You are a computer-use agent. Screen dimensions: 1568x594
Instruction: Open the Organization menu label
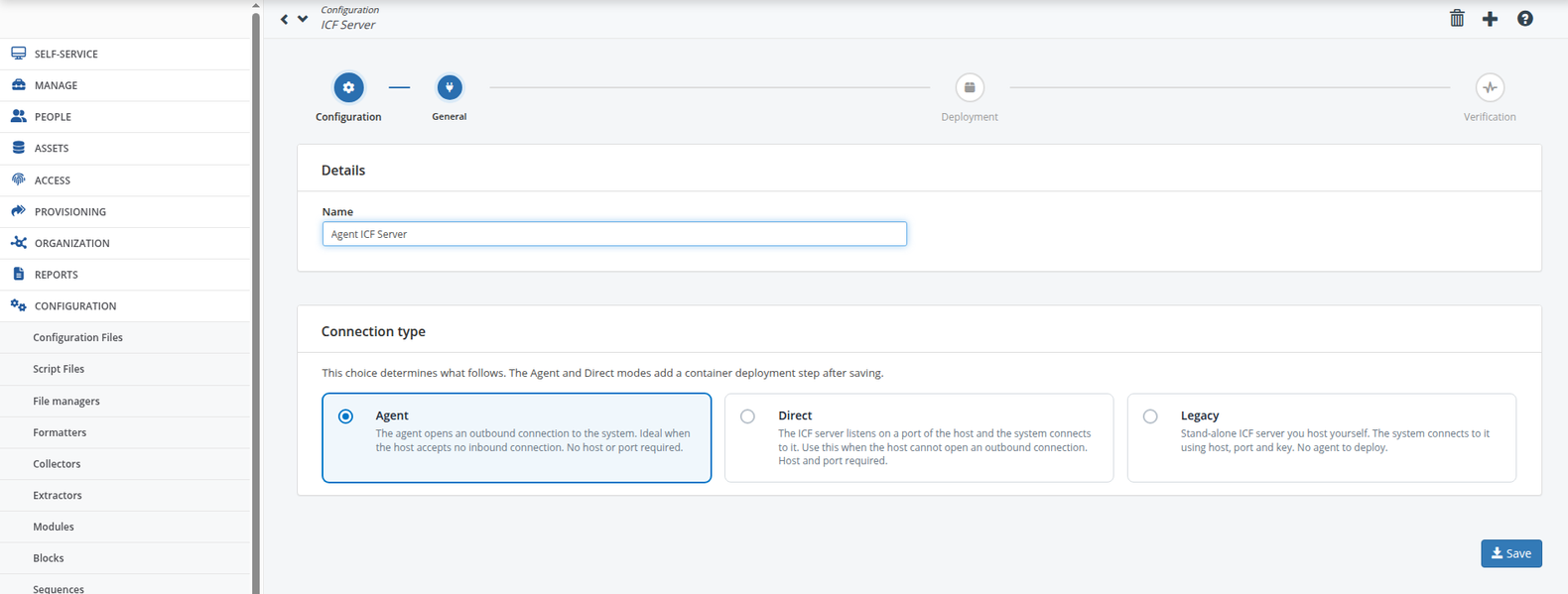tap(72, 243)
